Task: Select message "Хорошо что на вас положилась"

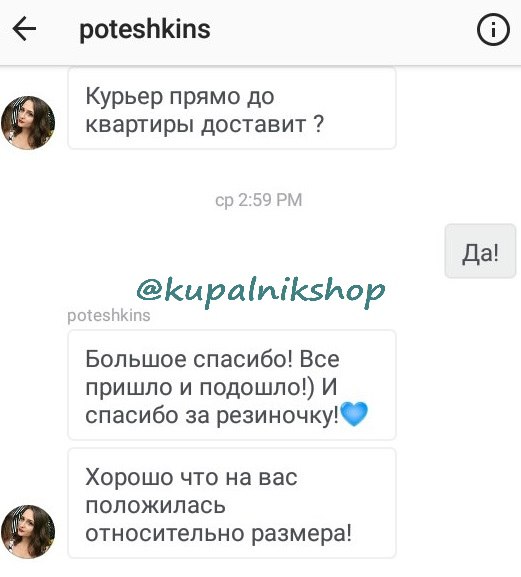Action: [232, 503]
